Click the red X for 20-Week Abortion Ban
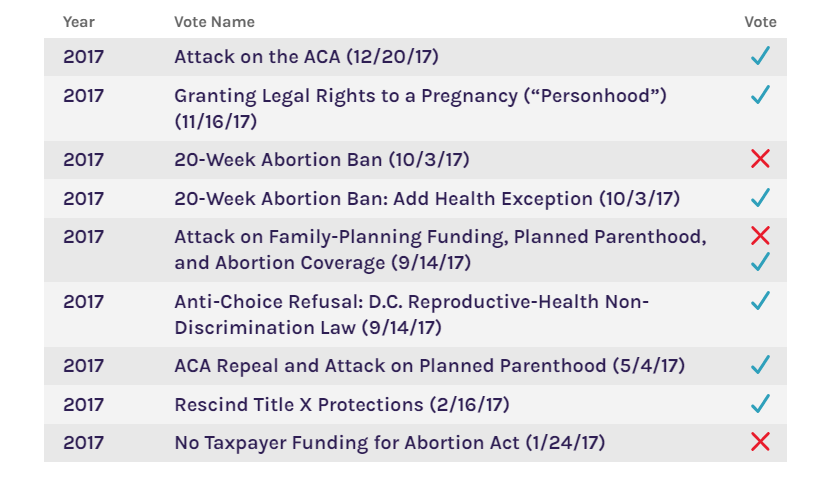This screenshot has height=493, width=820. point(760,159)
